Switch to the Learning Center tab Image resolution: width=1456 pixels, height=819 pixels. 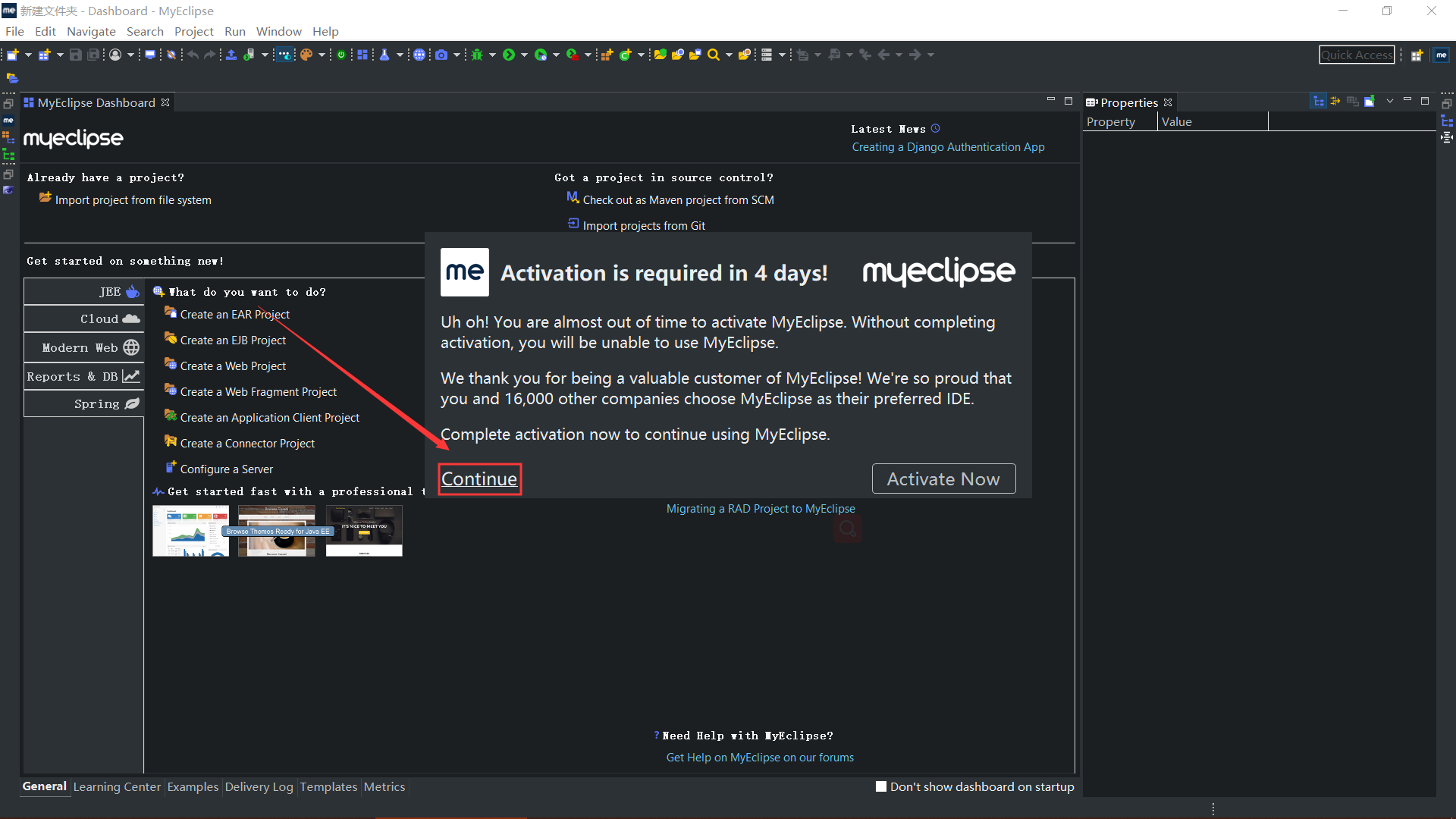(x=117, y=786)
